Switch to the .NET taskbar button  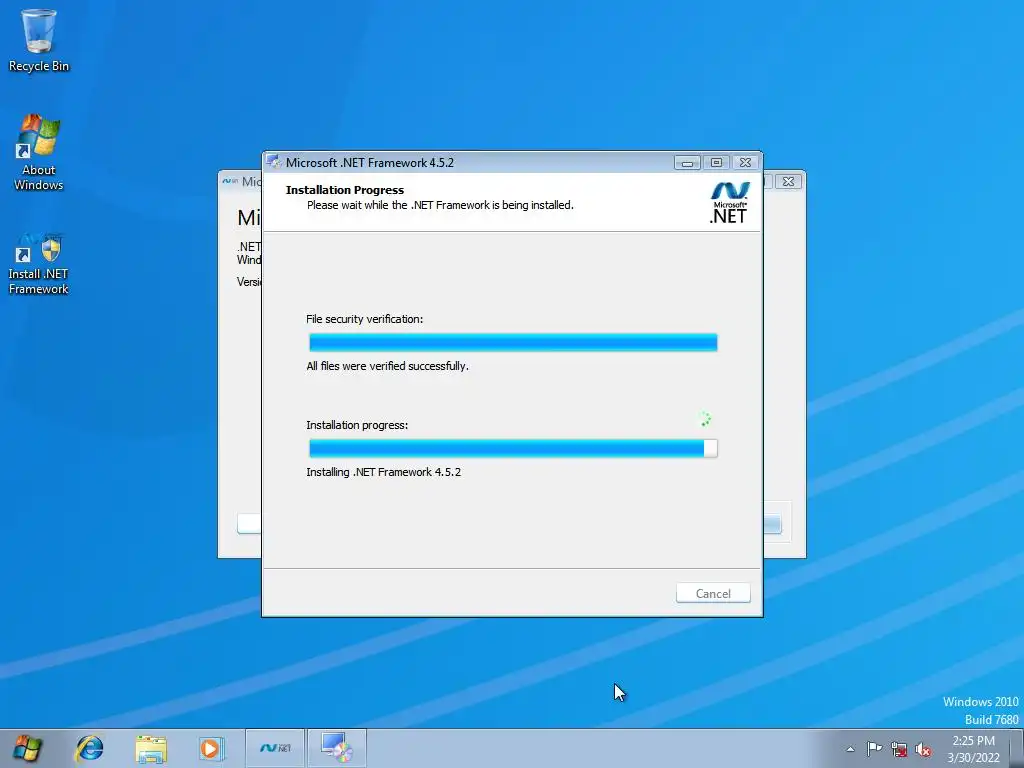275,748
